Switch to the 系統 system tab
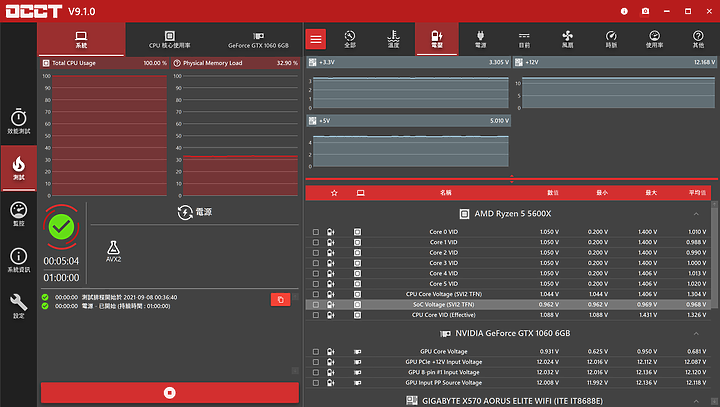The width and height of the screenshot is (720, 407). (81, 40)
